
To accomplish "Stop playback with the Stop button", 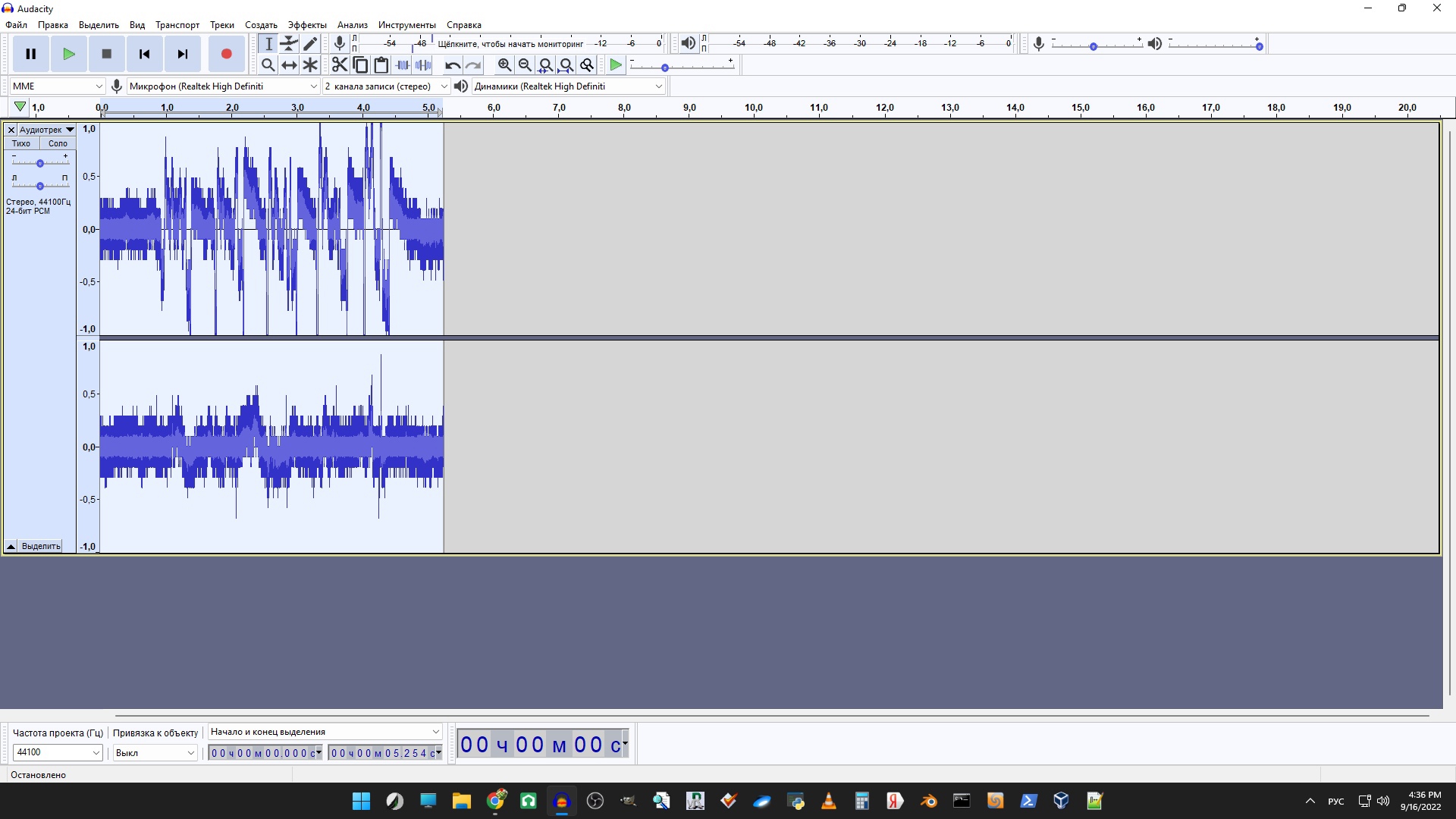I will (x=106, y=54).
